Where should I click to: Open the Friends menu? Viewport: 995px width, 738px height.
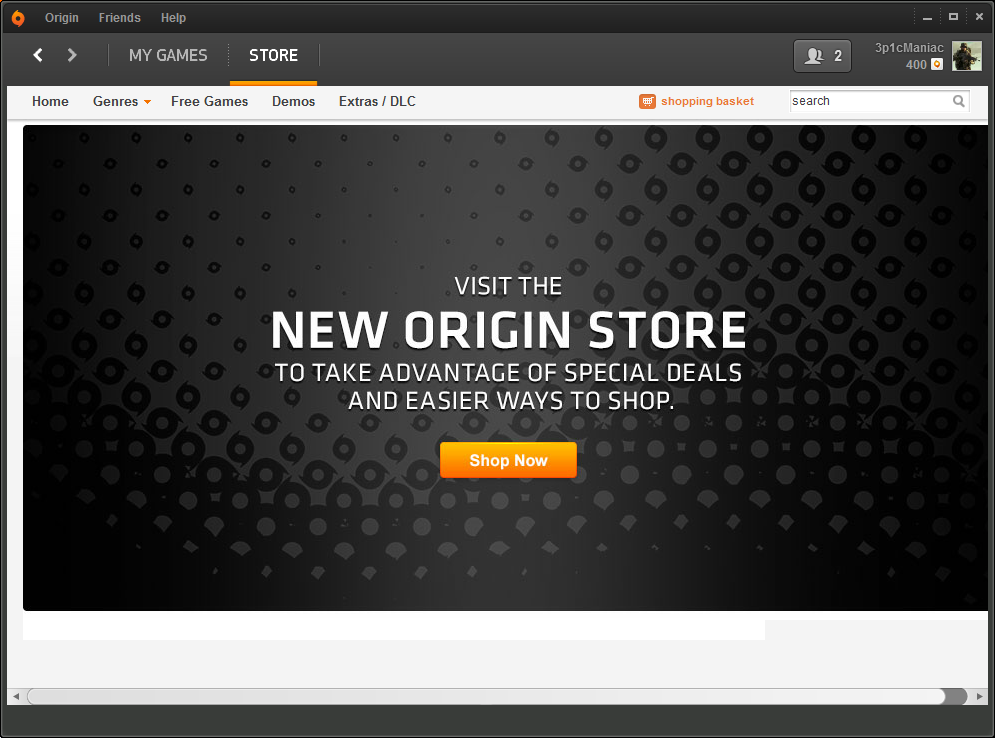click(x=119, y=18)
